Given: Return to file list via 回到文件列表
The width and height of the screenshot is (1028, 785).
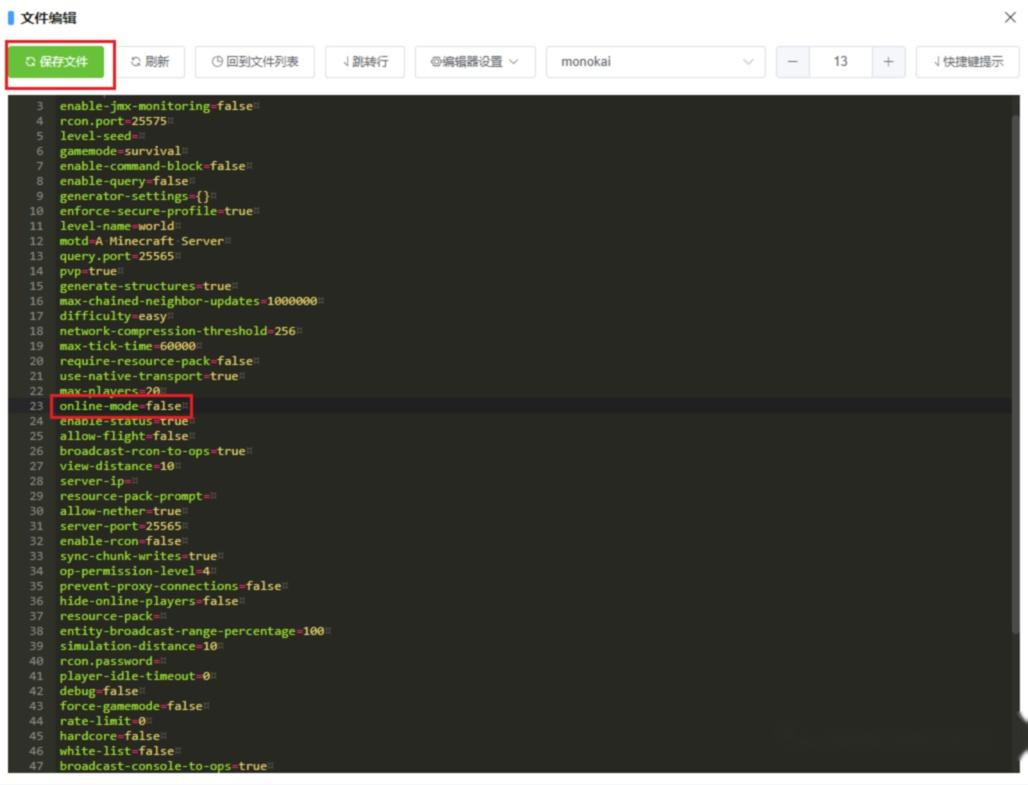Looking at the screenshot, I should click(x=253, y=62).
